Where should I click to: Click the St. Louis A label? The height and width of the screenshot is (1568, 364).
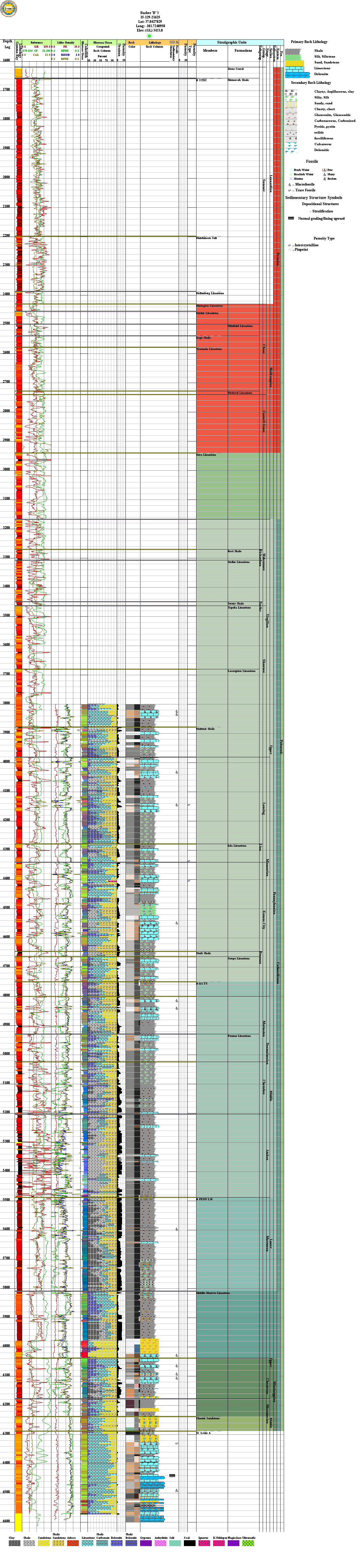pos(203,1433)
